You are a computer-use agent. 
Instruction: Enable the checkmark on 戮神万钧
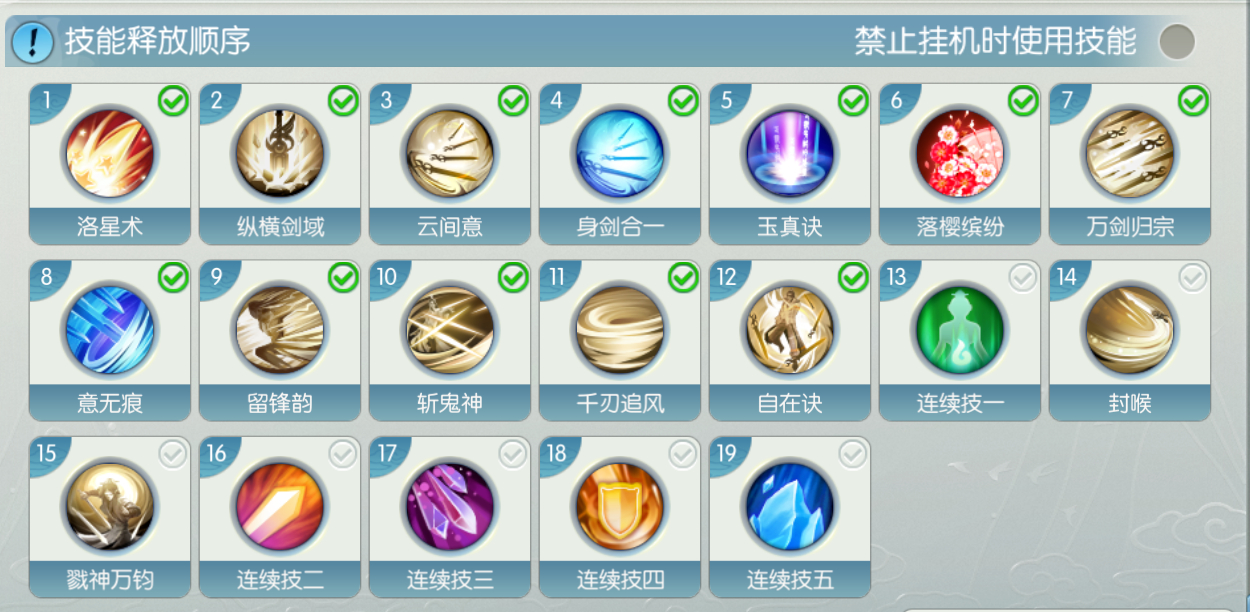coord(173,454)
